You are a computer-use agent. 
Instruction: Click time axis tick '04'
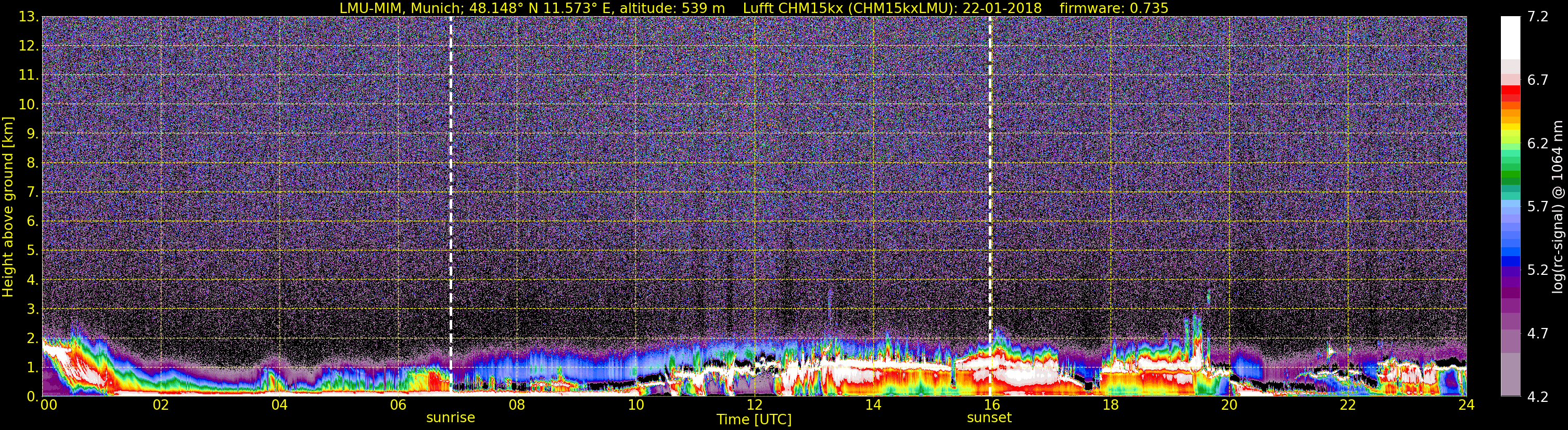[279, 406]
